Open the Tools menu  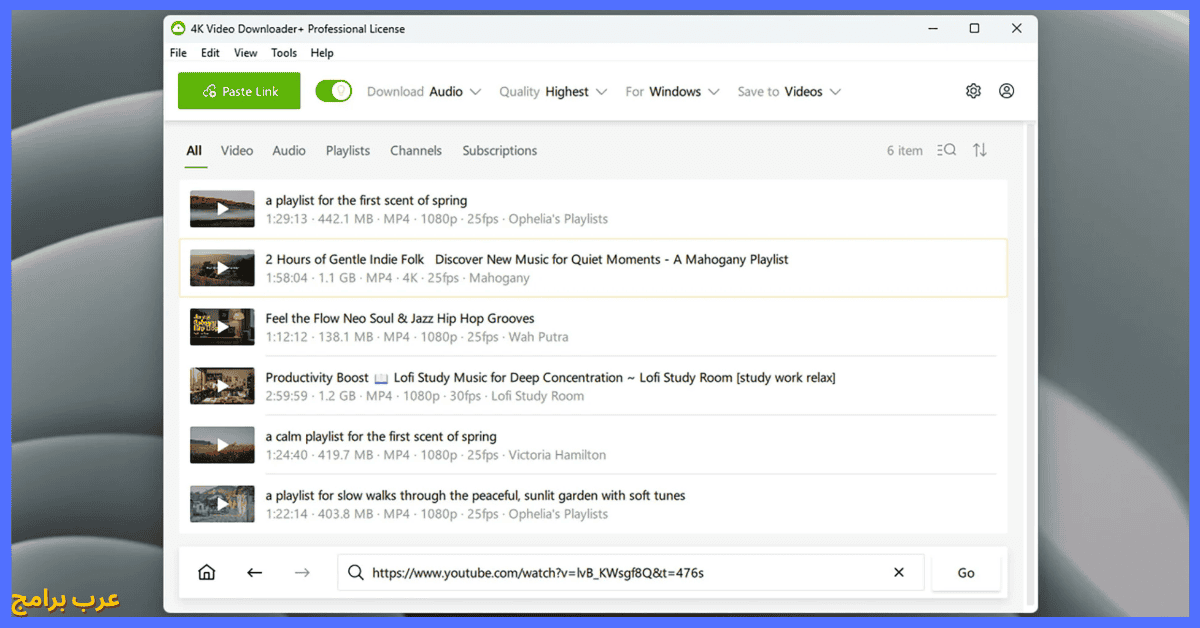click(x=284, y=53)
